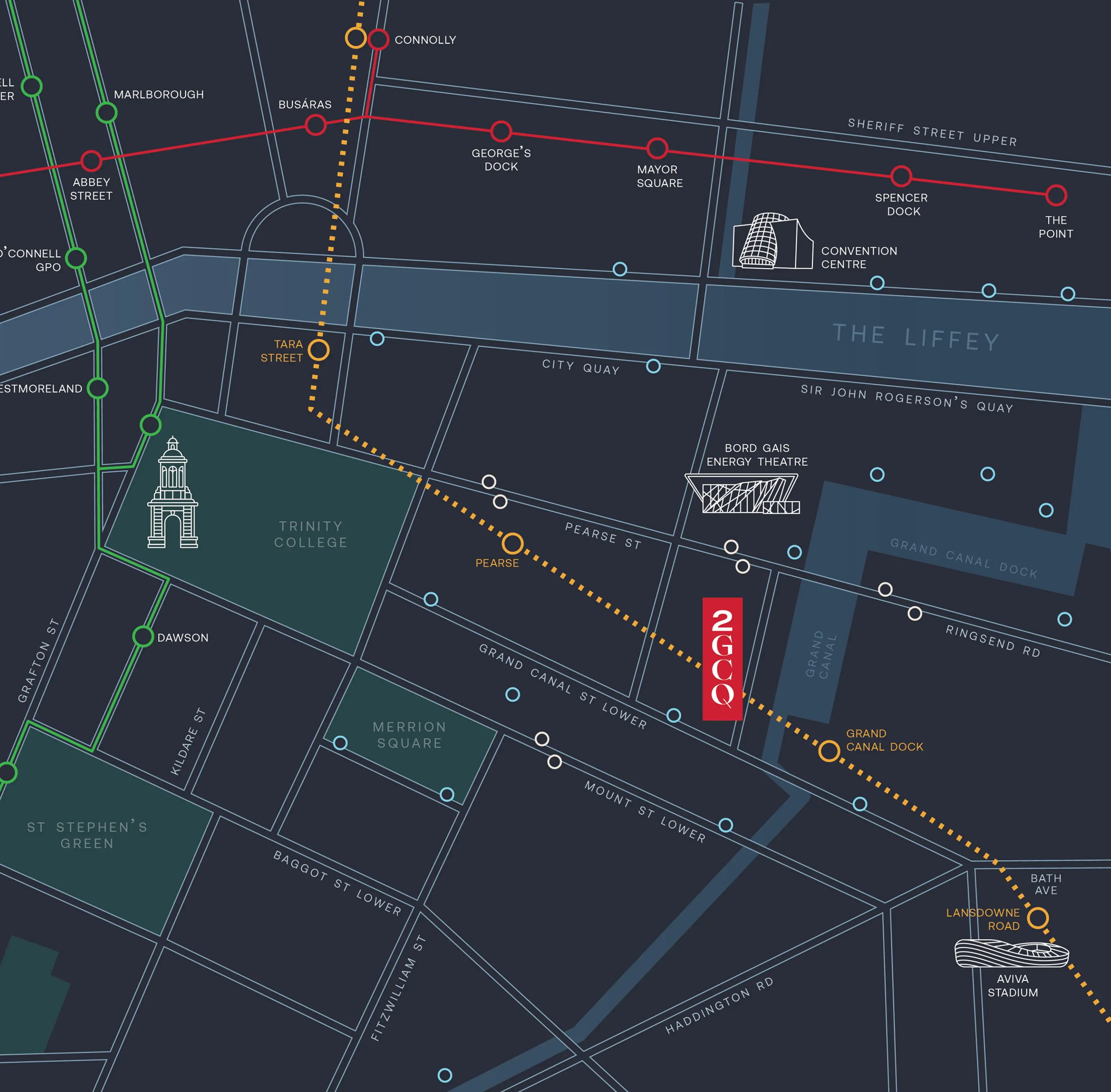Select the Lansdowne Road station marker
This screenshot has height=1092, width=1111.
(1038, 918)
